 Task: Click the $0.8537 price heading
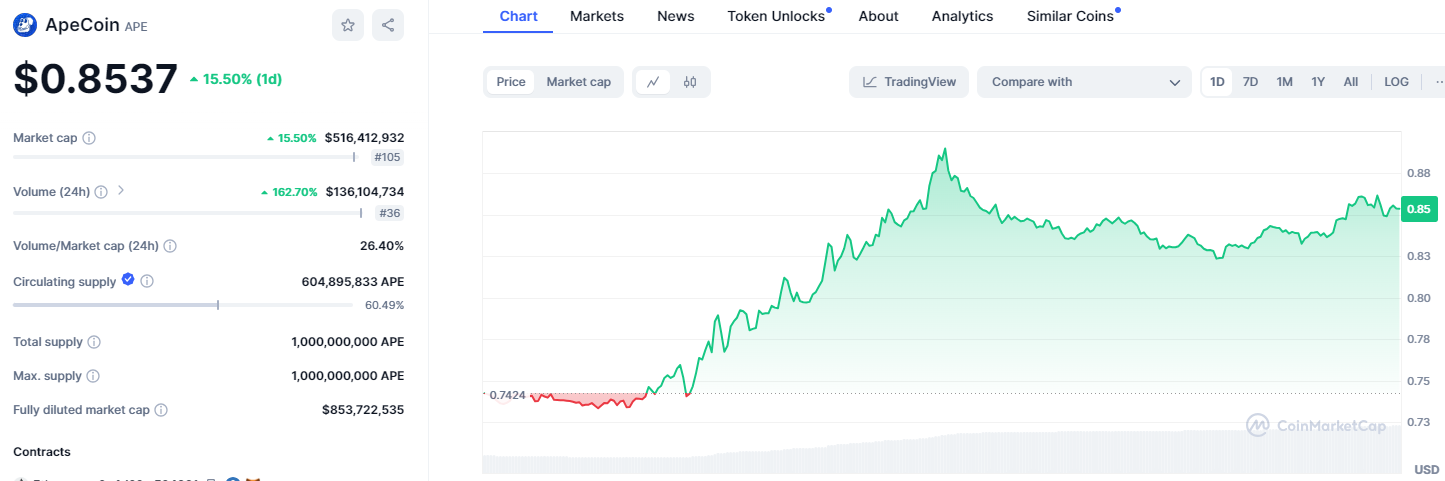tap(95, 78)
